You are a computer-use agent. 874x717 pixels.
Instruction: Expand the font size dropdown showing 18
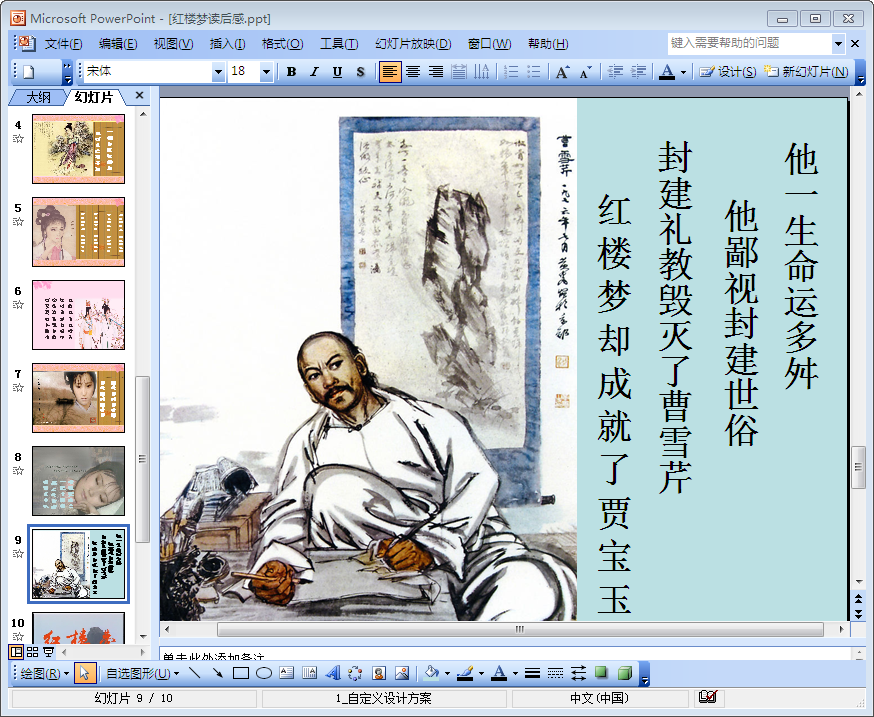tap(266, 72)
